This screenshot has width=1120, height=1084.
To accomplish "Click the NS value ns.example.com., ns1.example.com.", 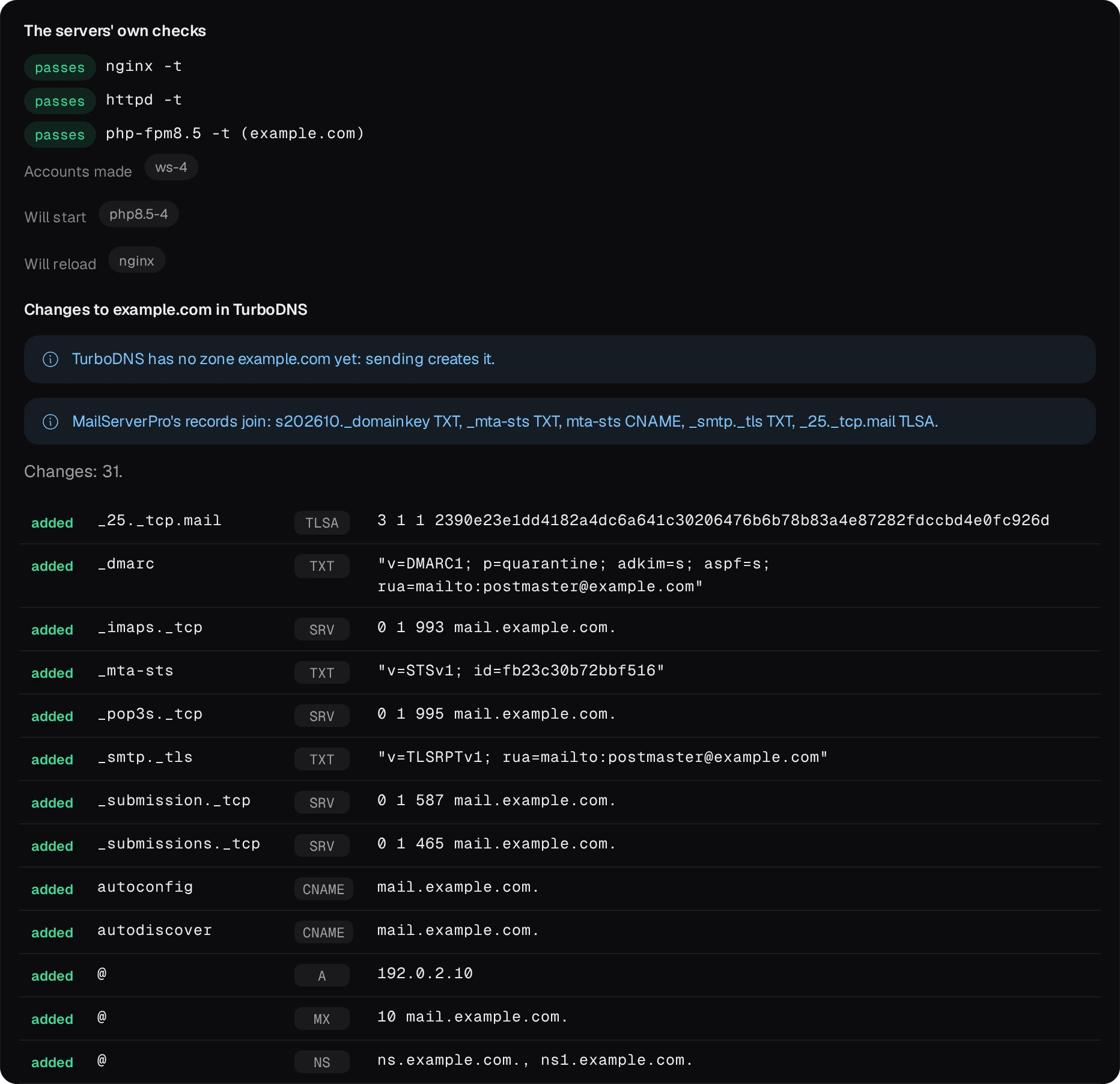I will [x=535, y=1060].
